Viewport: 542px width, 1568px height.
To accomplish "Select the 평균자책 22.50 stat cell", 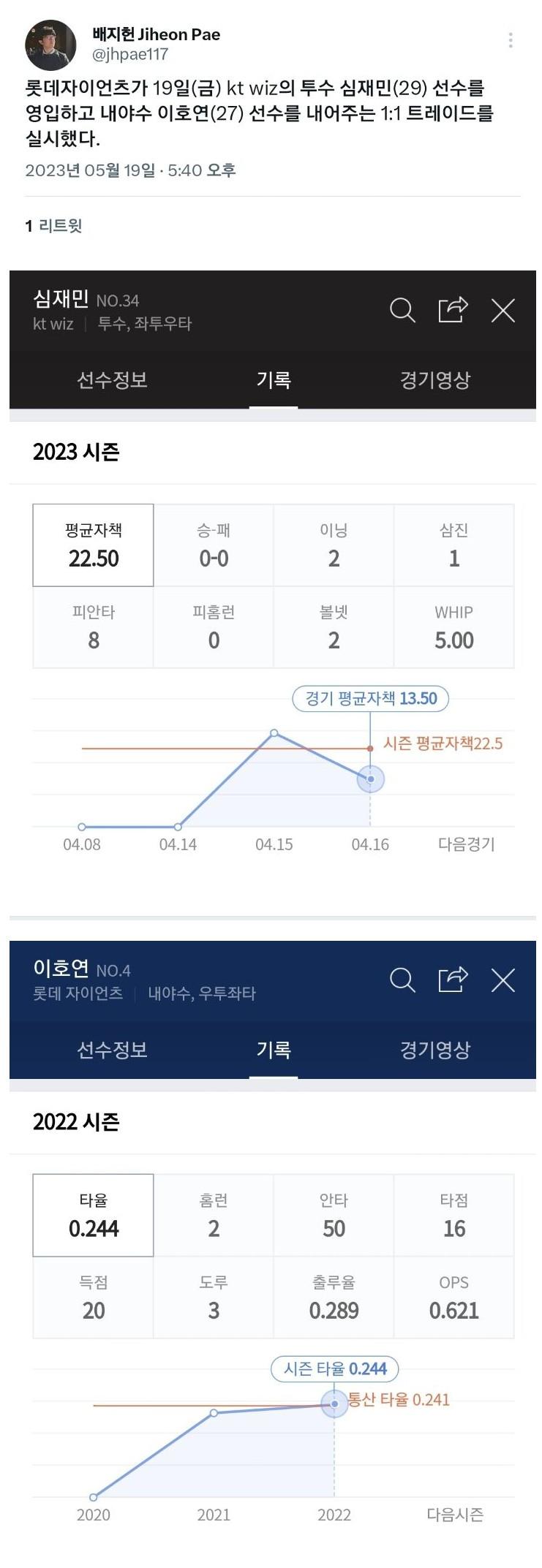I will 94,545.
